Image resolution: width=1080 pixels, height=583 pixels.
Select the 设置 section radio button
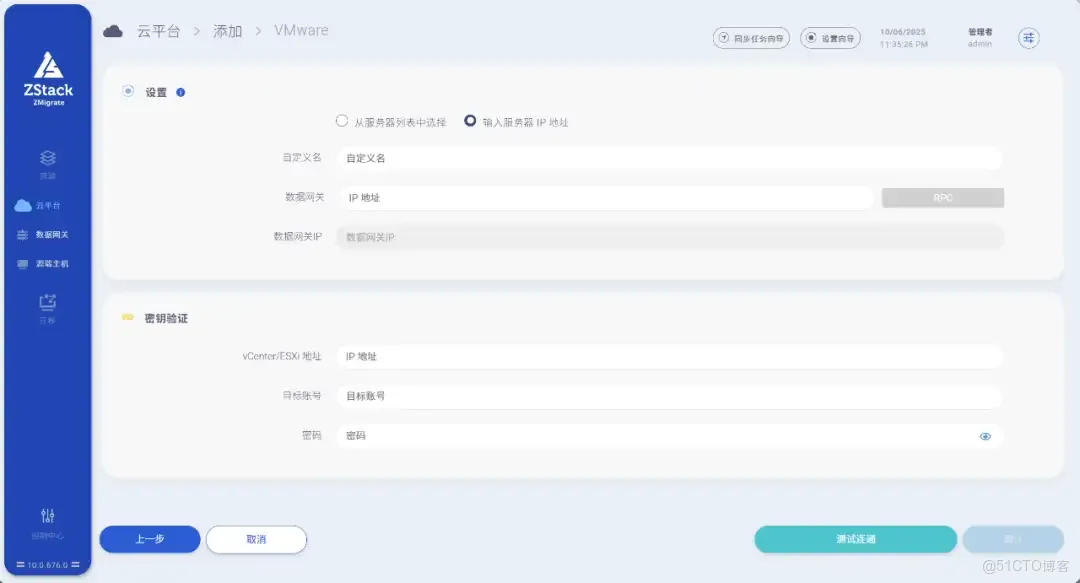128,91
